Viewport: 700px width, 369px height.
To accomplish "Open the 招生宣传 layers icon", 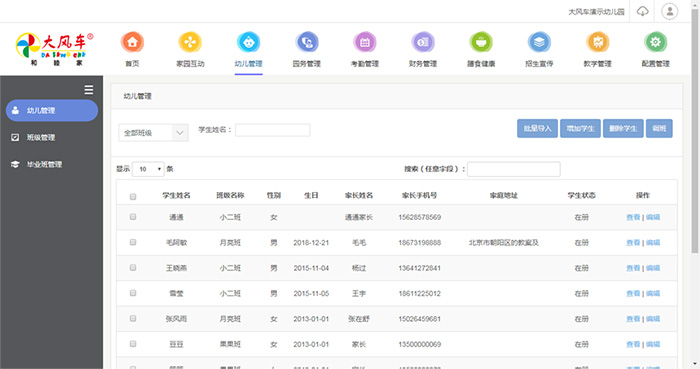I will click(539, 42).
